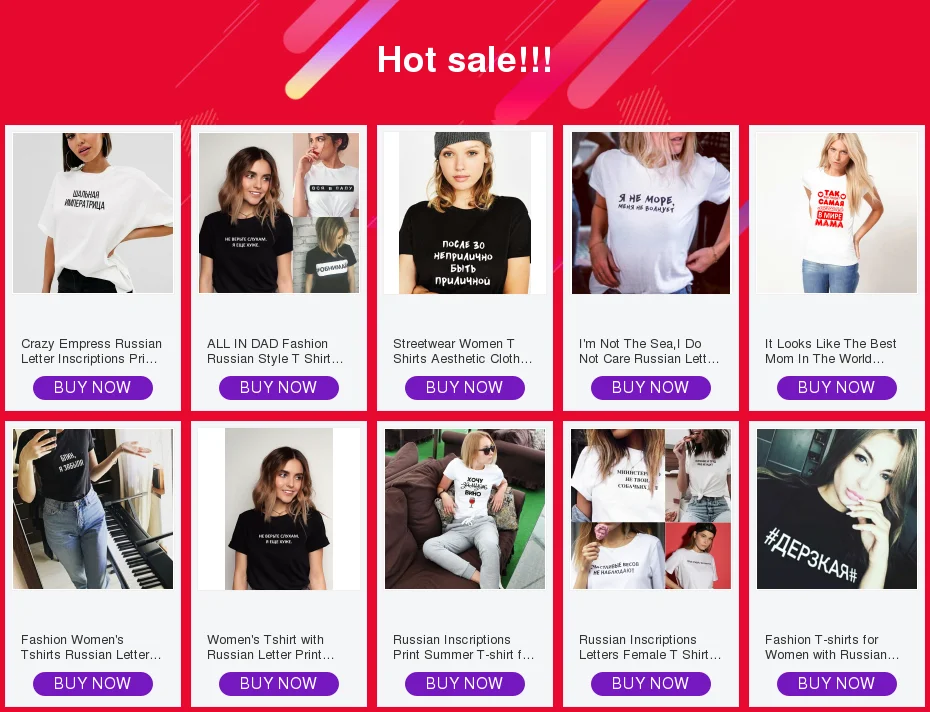Click BUY NOW under Russian Inscriptions Print Summer T-shirt
Image resolution: width=930 pixels, height=712 pixels.
[464, 684]
